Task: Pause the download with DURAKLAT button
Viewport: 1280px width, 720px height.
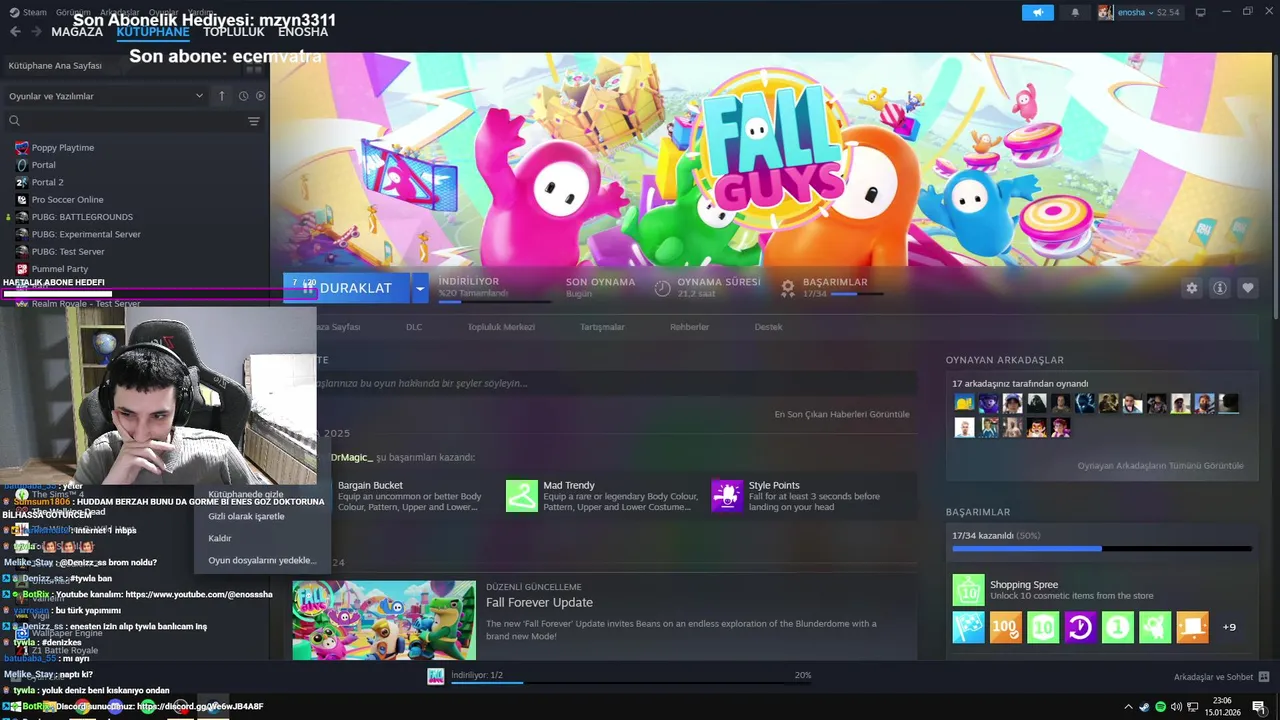Action: coord(346,288)
